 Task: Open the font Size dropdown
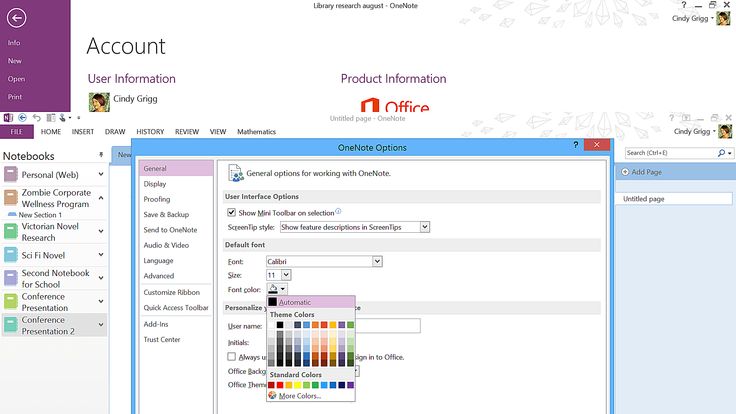(286, 275)
